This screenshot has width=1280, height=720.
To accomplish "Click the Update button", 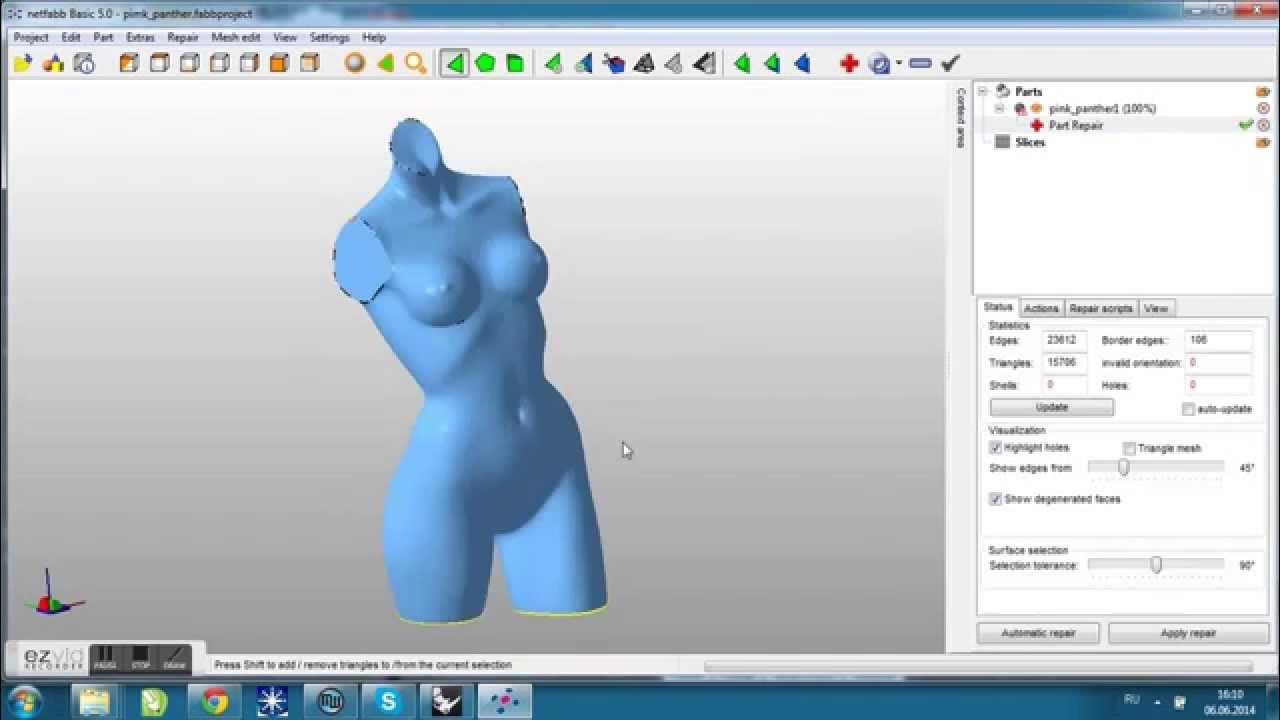I will click(x=1052, y=408).
